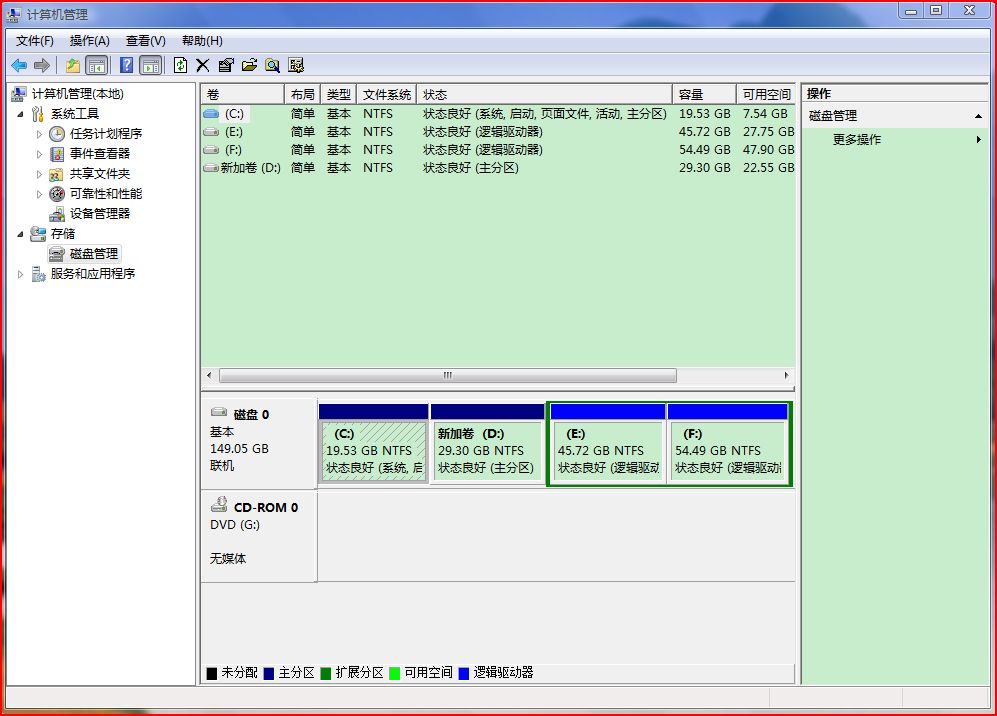Image resolution: width=997 pixels, height=716 pixels.
Task: Toggle the Show/Hide Action Pane button
Action: [x=151, y=65]
